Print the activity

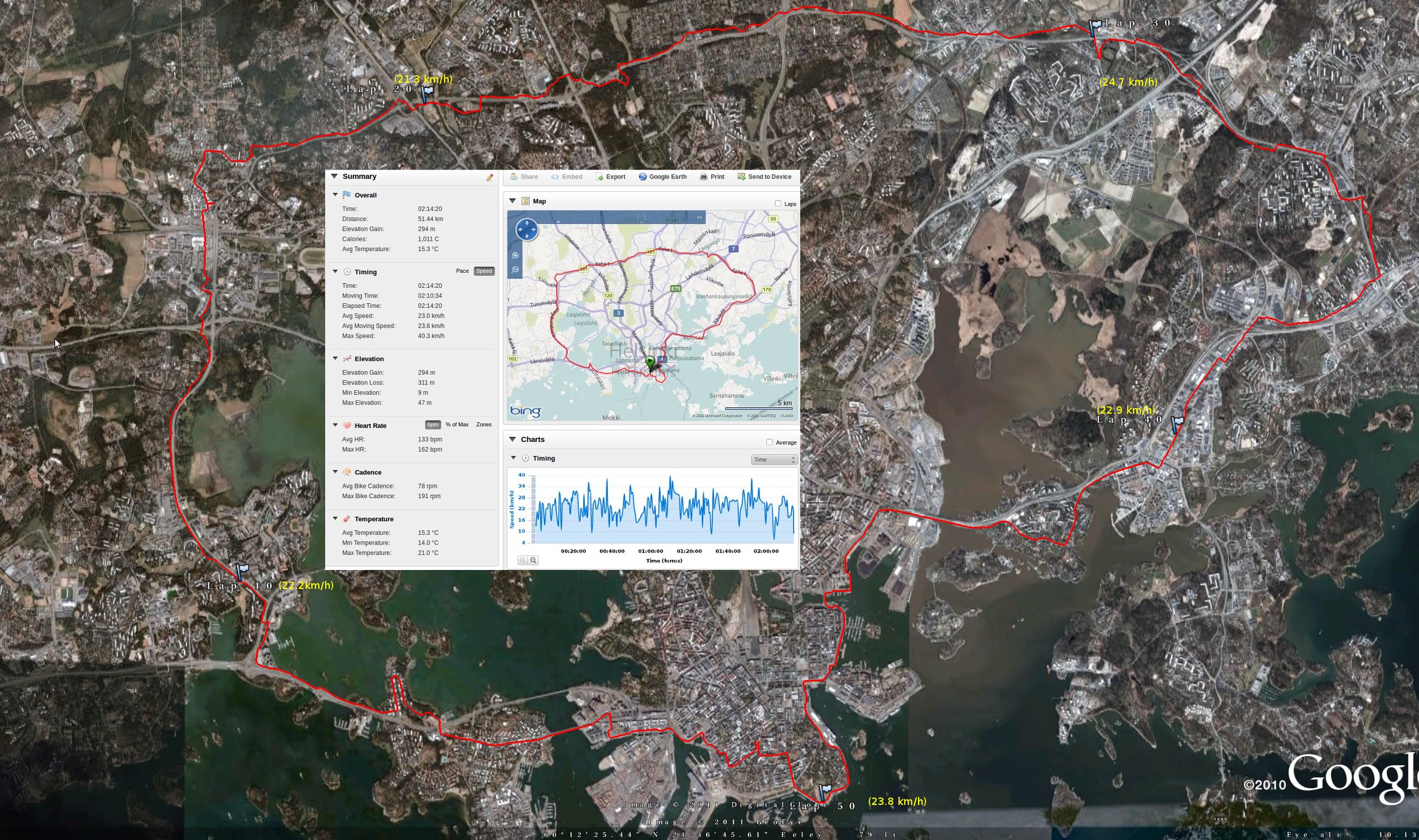tap(712, 177)
